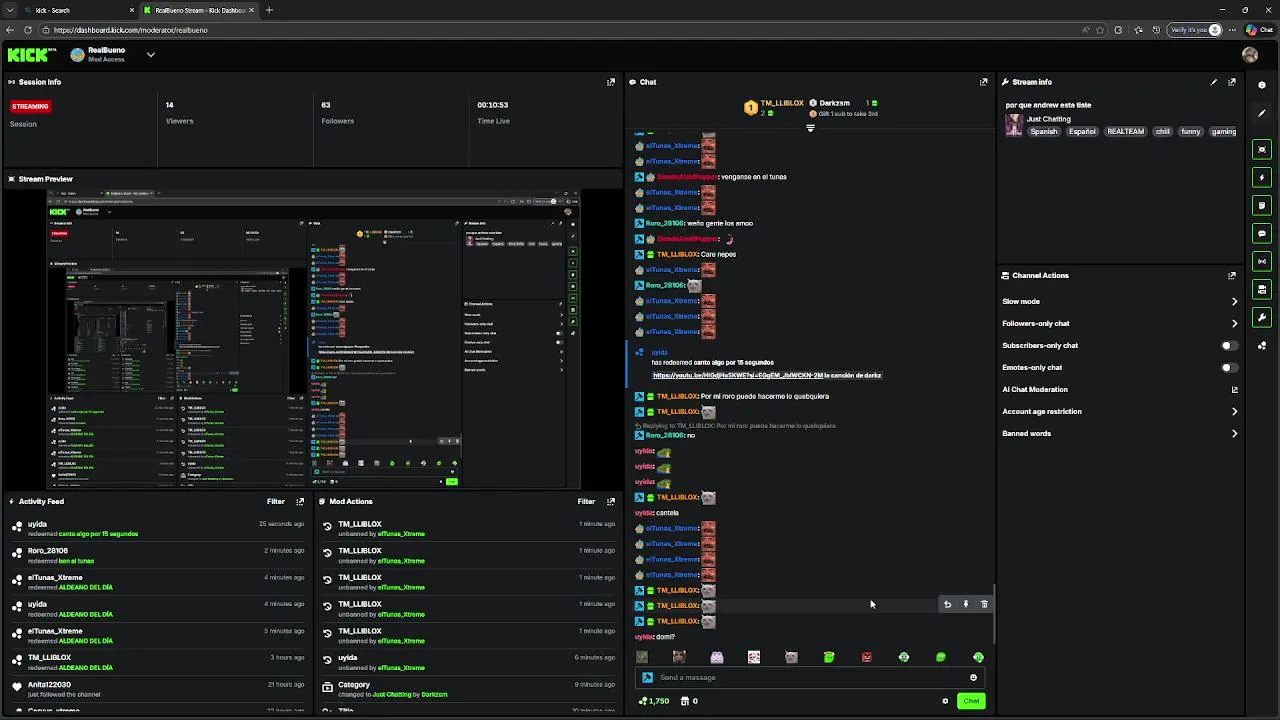Open TM_LLIBLOX top gifter name
This screenshot has height=720, width=1280.
(782, 103)
